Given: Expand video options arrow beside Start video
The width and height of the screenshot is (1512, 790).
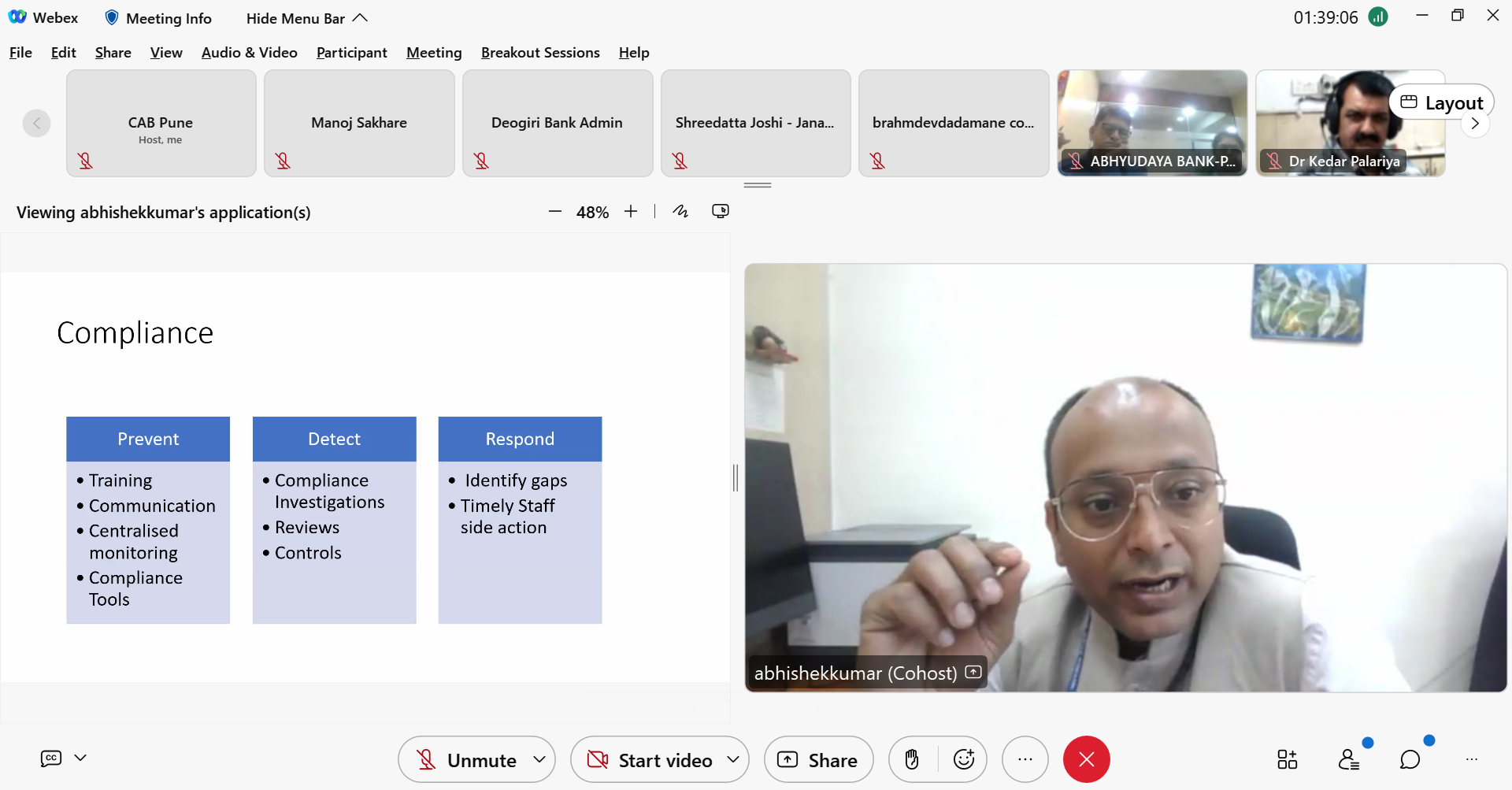Looking at the screenshot, I should pyautogui.click(x=733, y=759).
